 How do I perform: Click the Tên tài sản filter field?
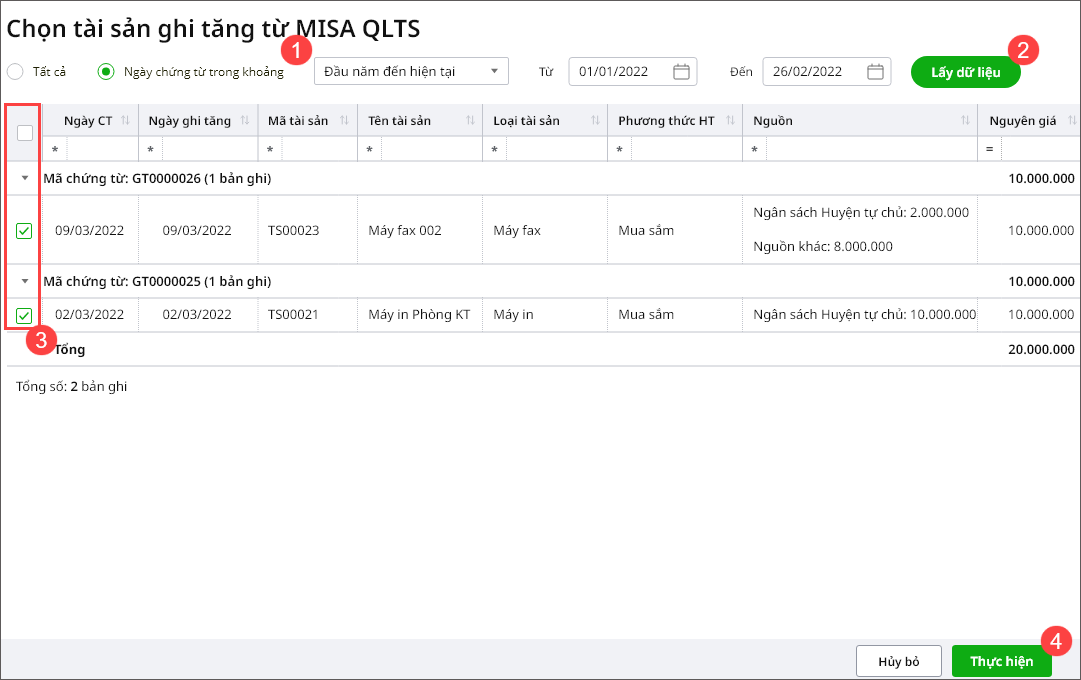(x=430, y=149)
